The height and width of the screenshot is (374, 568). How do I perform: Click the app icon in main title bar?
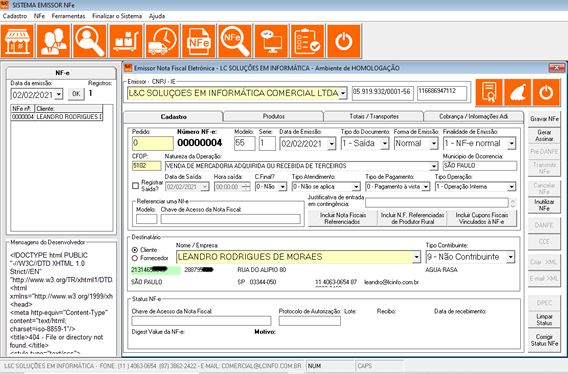(x=5, y=5)
